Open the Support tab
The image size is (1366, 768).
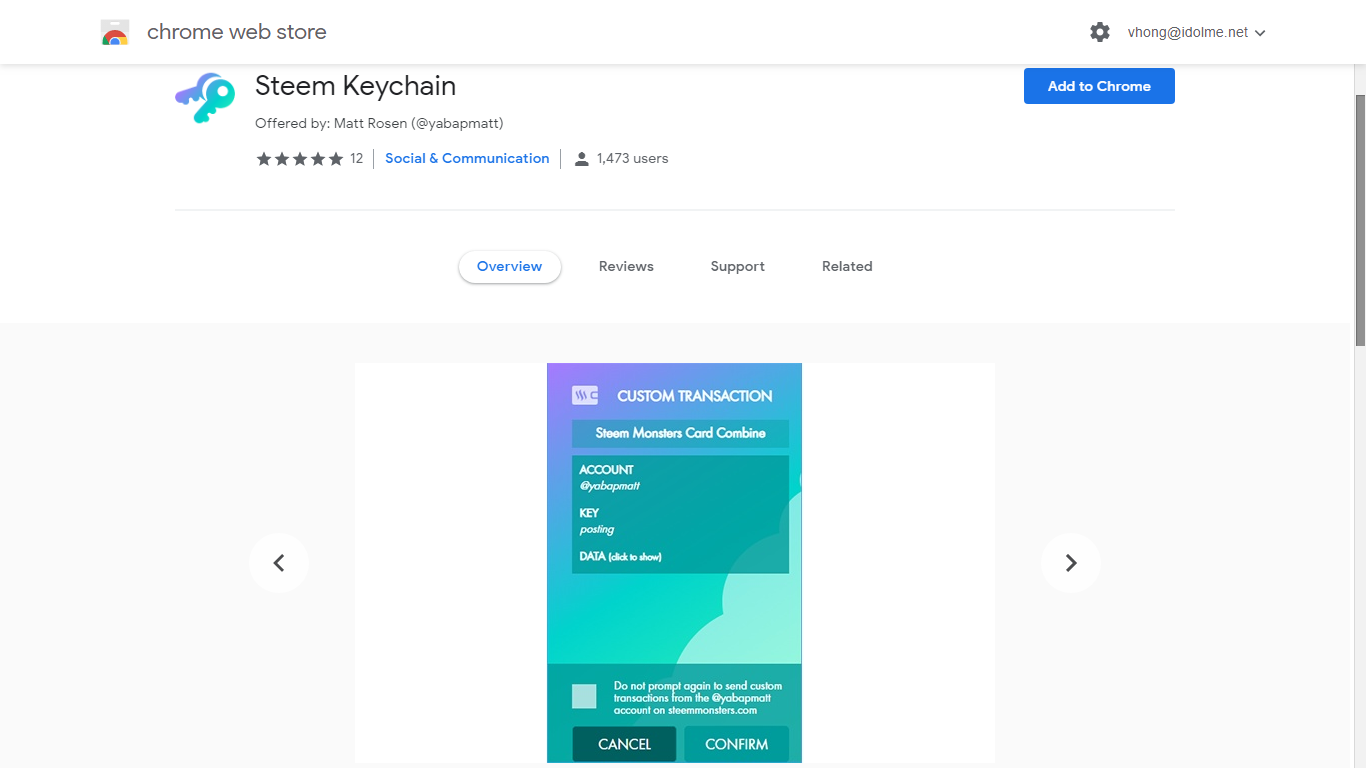[738, 267]
